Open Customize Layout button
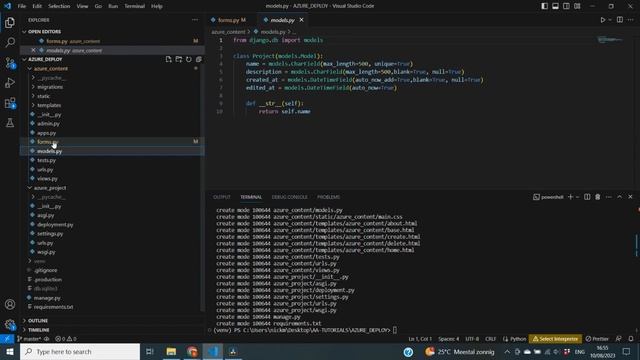The width and height of the screenshot is (640, 360). (577, 6)
